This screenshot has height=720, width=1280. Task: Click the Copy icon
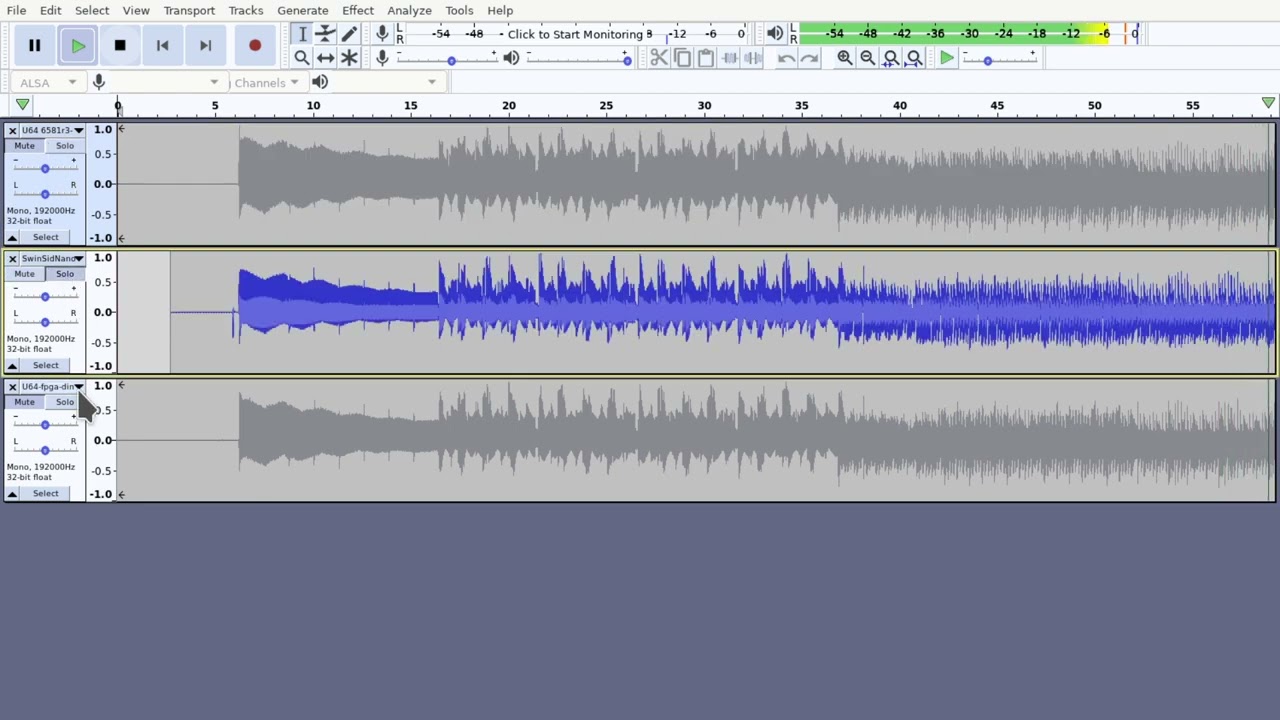click(x=682, y=58)
